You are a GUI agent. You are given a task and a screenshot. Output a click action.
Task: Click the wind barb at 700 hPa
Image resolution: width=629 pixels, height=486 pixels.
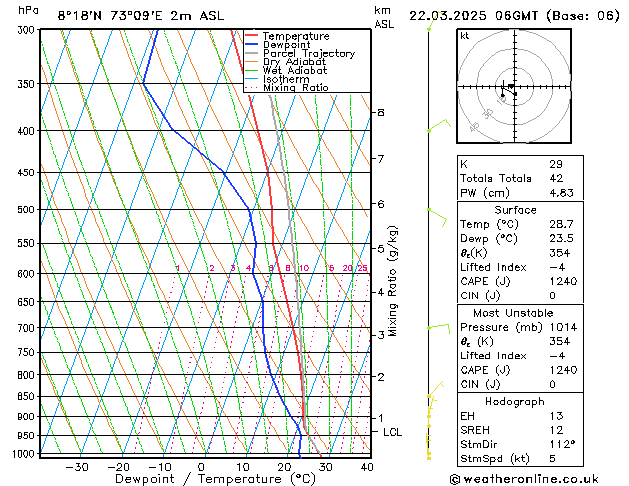[x=439, y=328]
